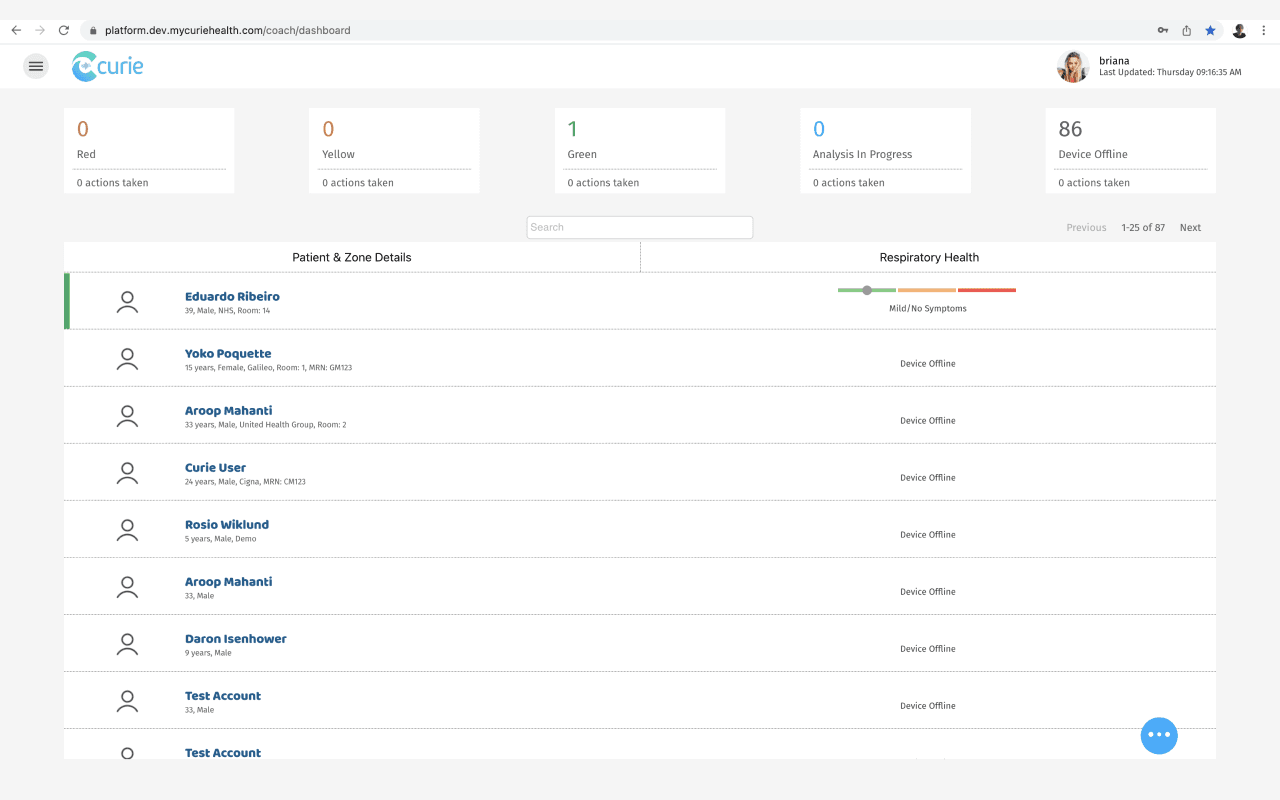Open Chrome three-dot menu
Screen dimensions: 1280x800
1263,30
